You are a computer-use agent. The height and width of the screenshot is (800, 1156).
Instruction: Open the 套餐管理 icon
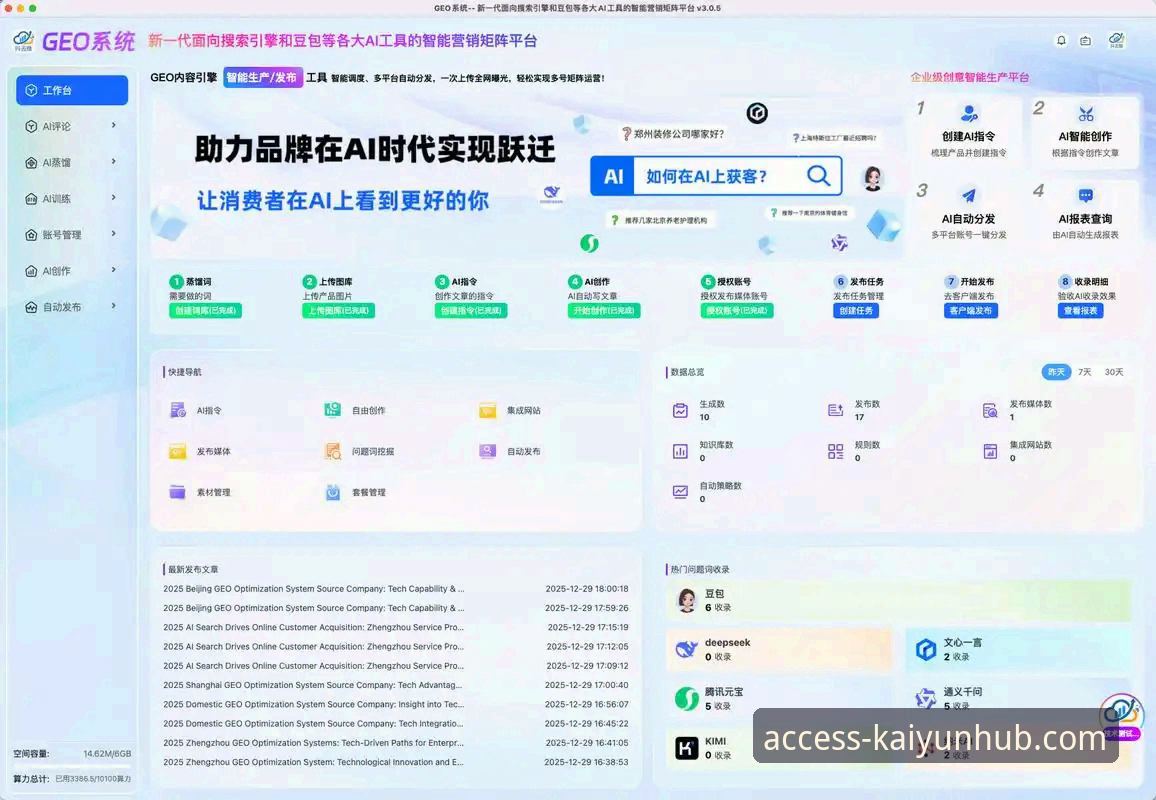pyautogui.click(x=334, y=492)
